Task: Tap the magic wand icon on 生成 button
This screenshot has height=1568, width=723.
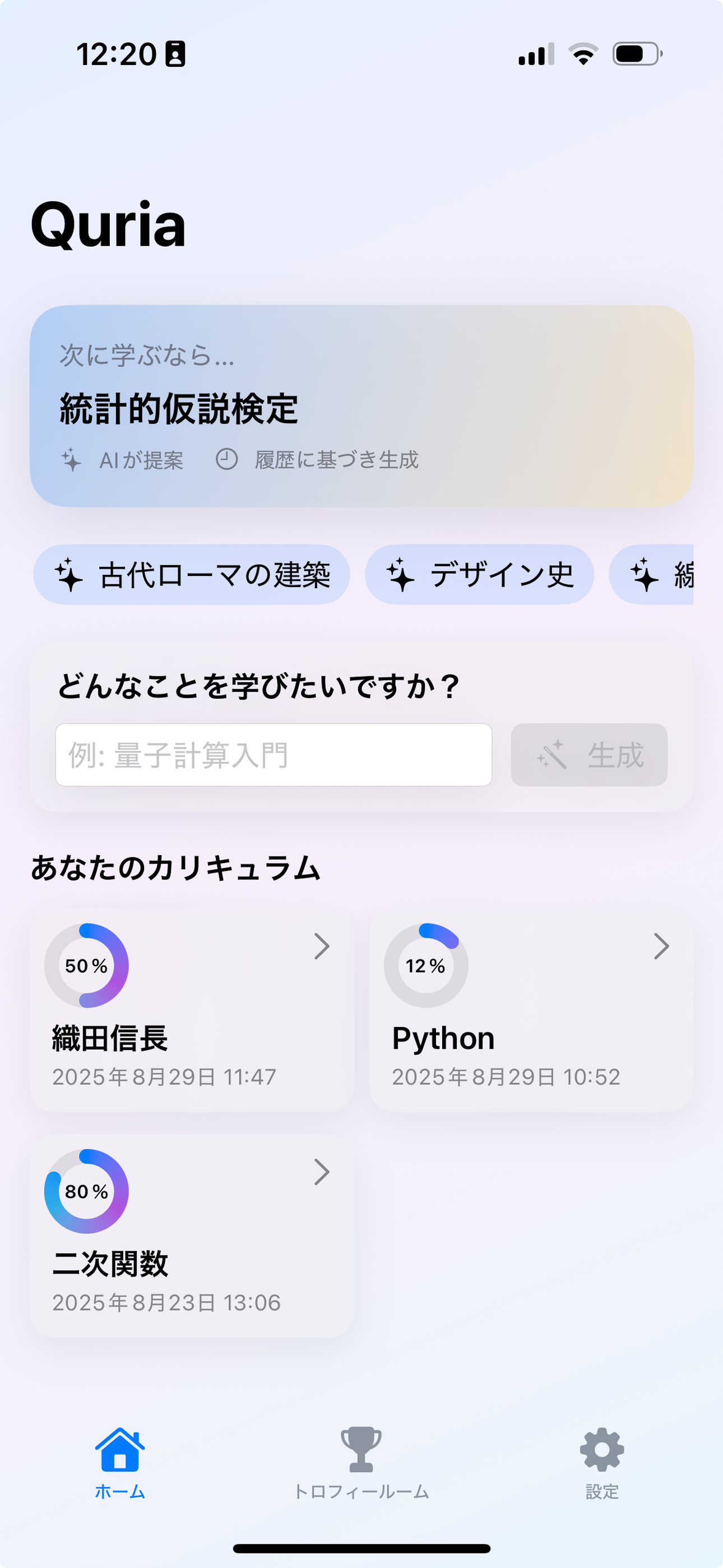Action: click(x=551, y=755)
